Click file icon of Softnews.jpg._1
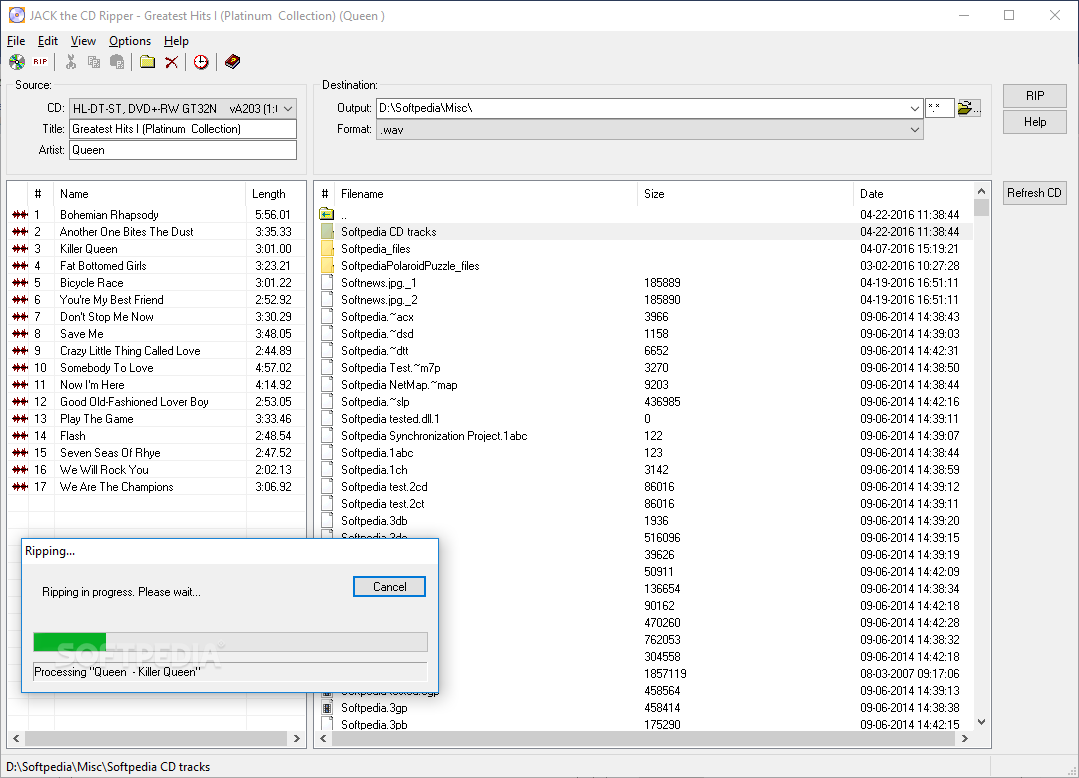Image resolution: width=1079 pixels, height=778 pixels. click(327, 283)
